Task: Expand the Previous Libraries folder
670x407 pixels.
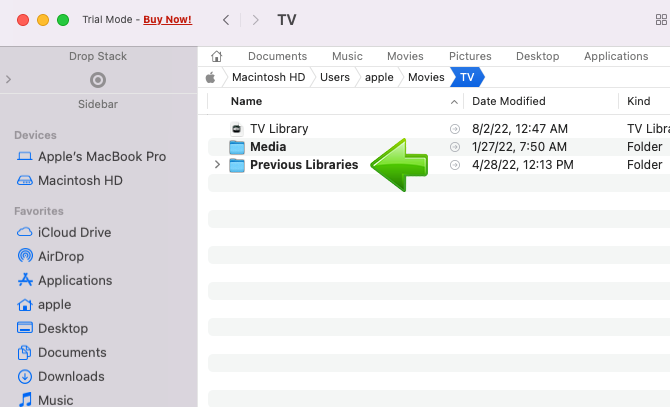Action: click(217, 164)
